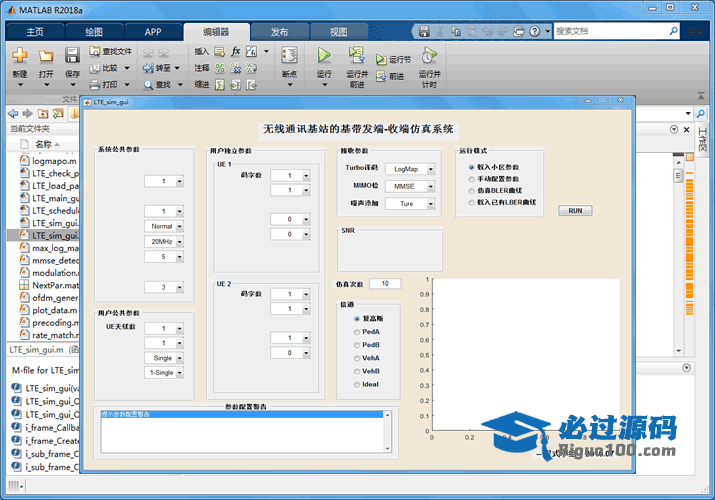Open the 20MHz bandwidth dropdown
The height and width of the screenshot is (500, 715).
click(164, 242)
